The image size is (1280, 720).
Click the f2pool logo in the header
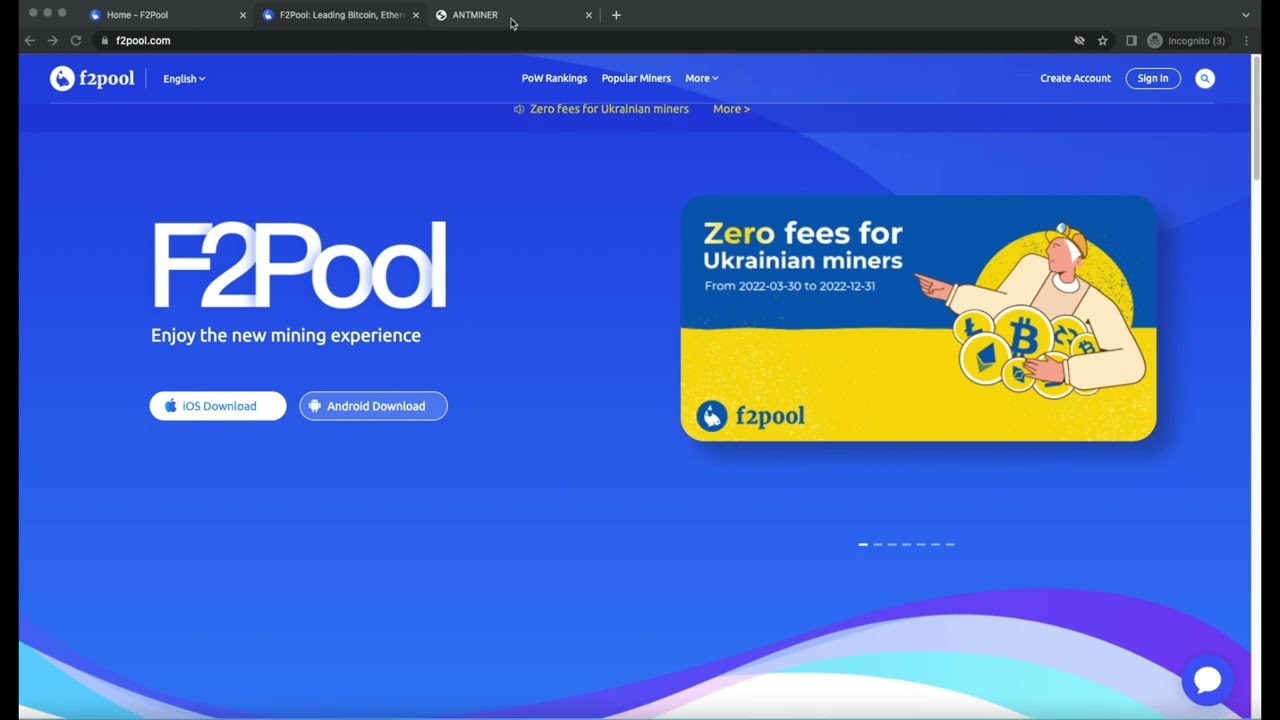point(92,78)
